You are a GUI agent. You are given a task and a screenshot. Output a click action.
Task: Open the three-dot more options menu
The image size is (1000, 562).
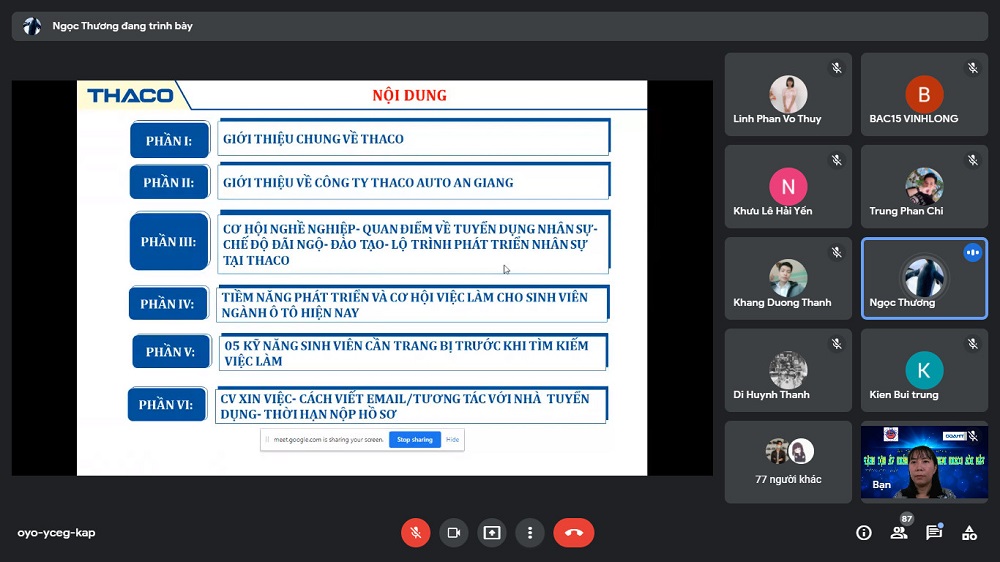pos(529,533)
